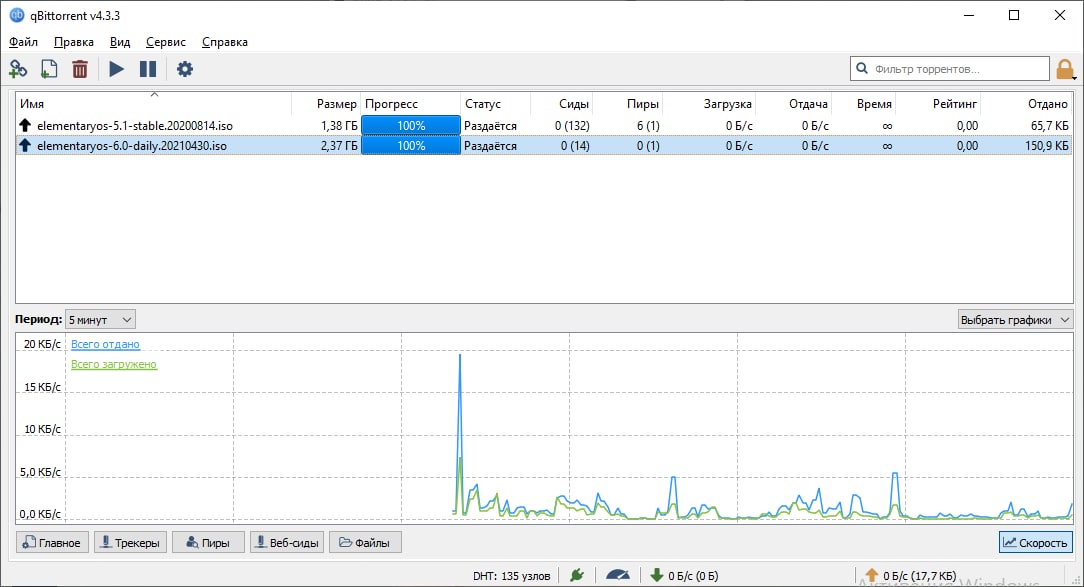Sort by the Сиды column header
This screenshot has height=587, width=1084.
click(562, 104)
